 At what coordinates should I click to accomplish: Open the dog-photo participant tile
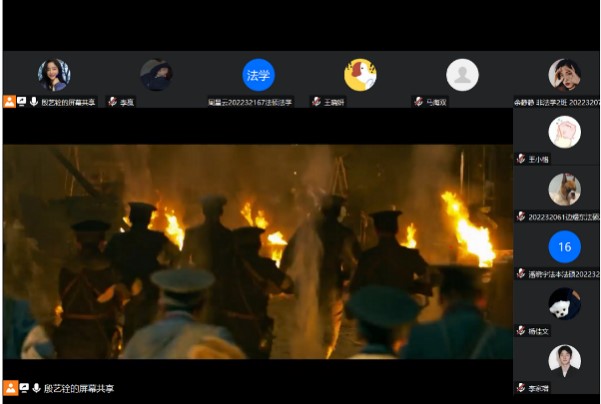point(564,189)
